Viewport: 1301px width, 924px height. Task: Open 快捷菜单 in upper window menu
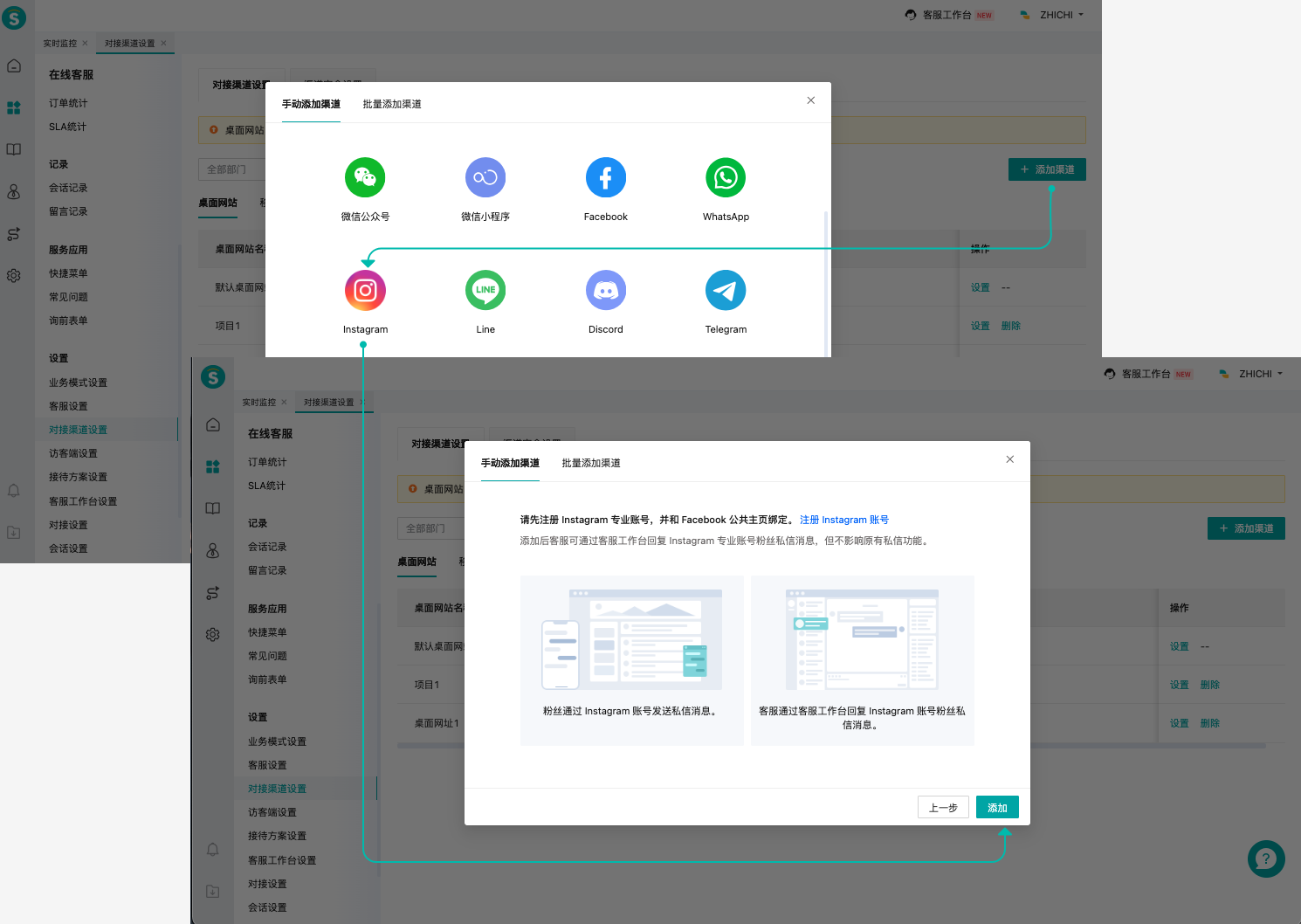pos(68,273)
